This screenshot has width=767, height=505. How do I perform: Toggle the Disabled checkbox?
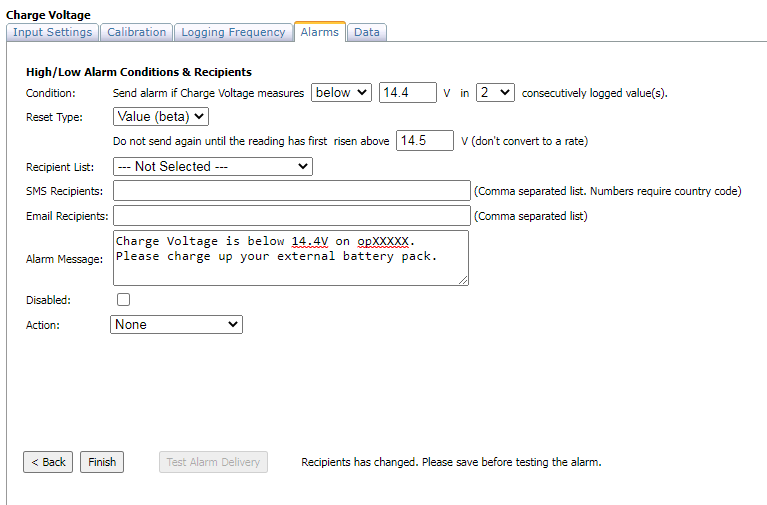tap(123, 299)
